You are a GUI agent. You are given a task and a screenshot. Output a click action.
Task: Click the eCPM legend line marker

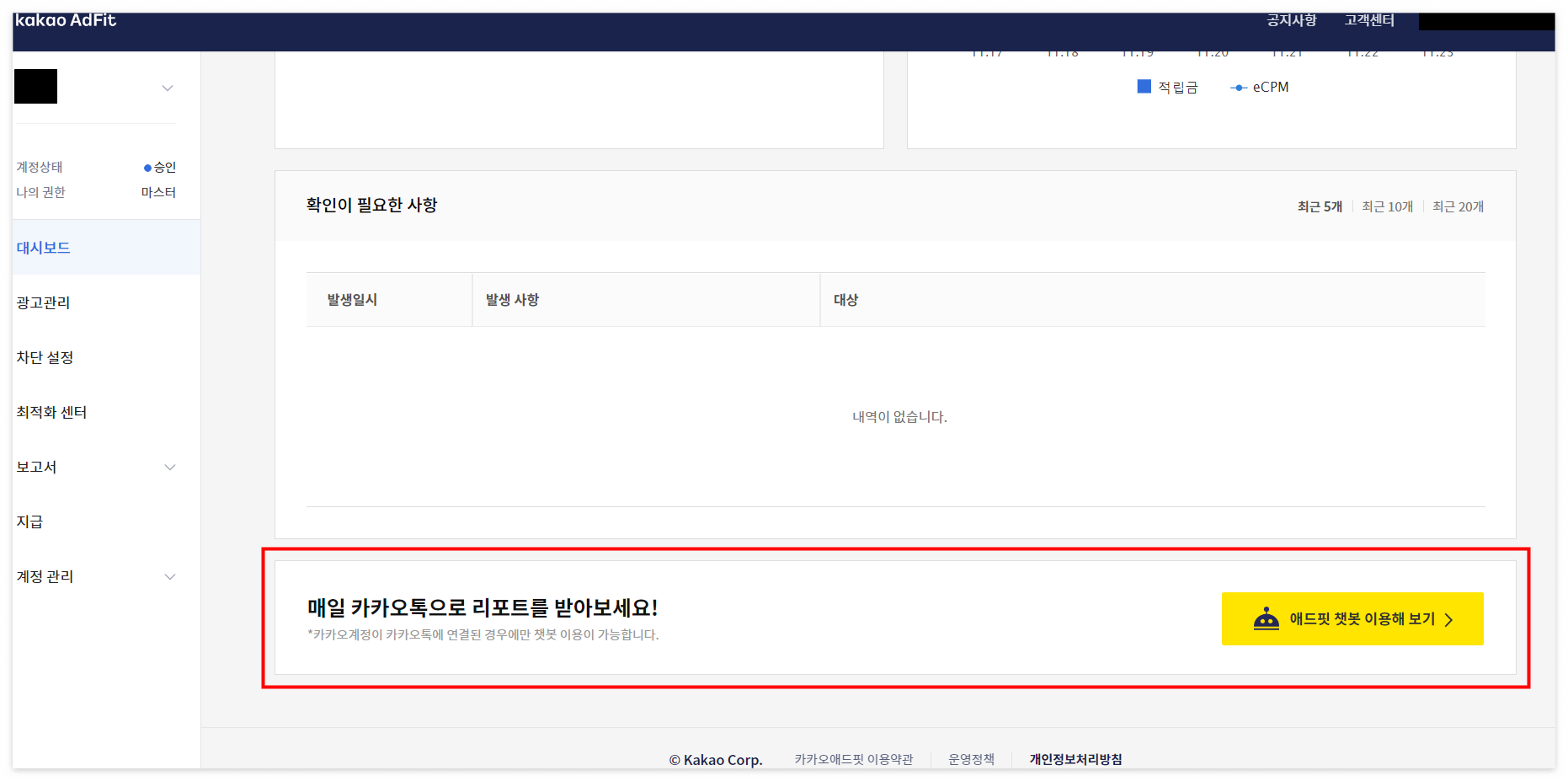1238,87
